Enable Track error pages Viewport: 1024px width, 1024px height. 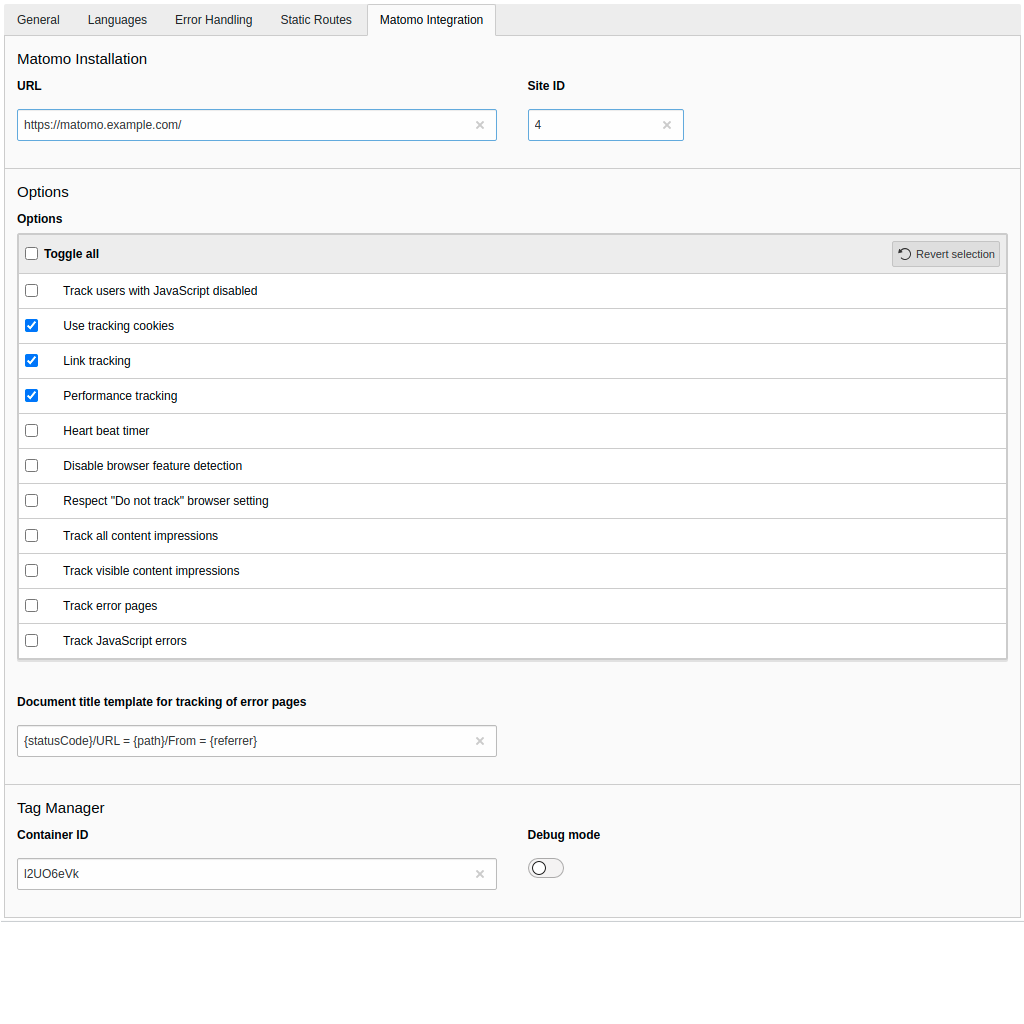(x=32, y=606)
